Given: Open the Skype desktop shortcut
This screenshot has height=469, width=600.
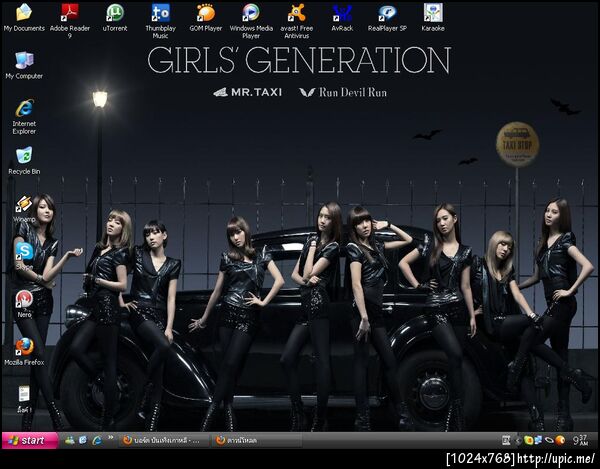Looking at the screenshot, I should (24, 256).
